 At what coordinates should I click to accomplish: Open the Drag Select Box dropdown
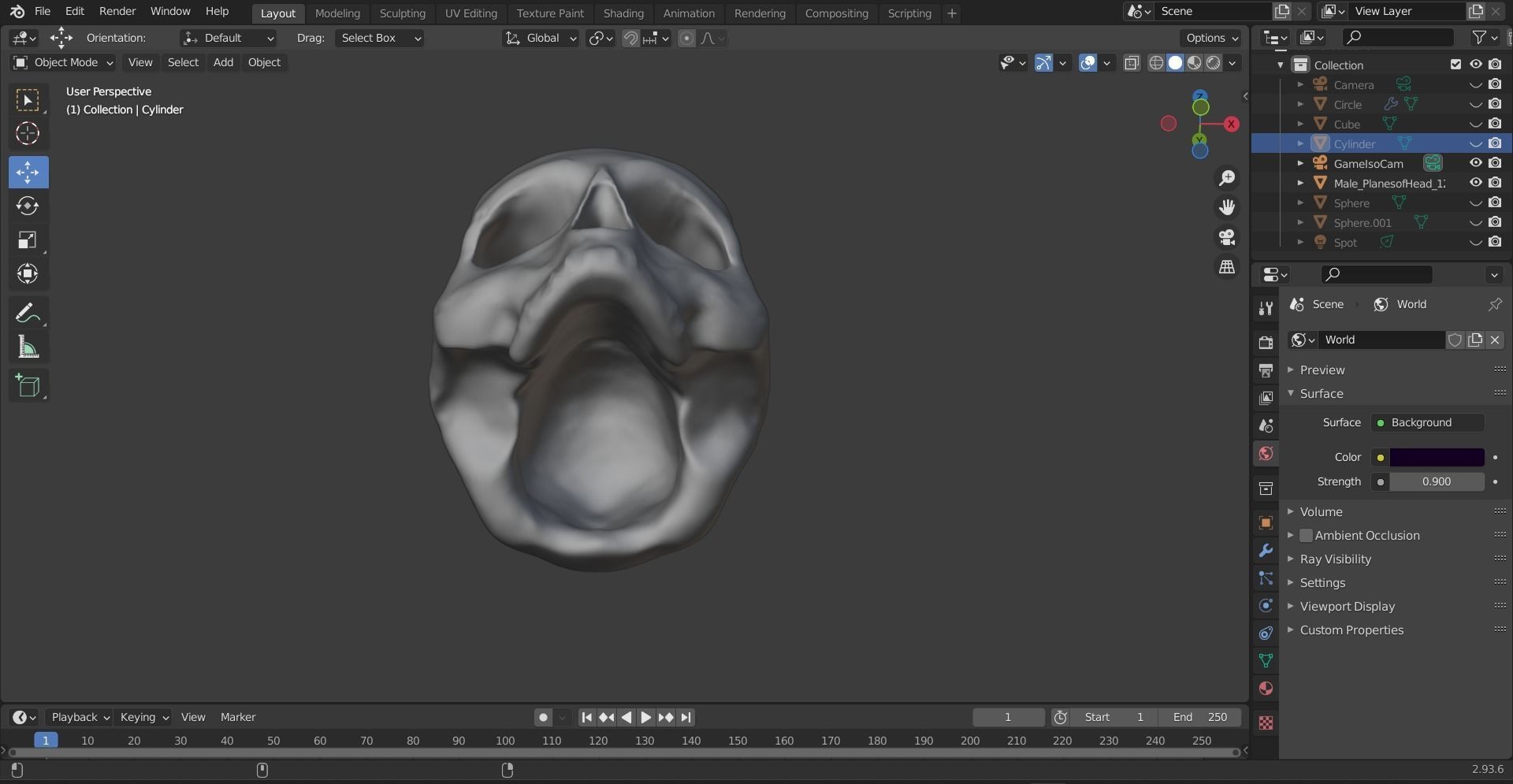click(379, 38)
